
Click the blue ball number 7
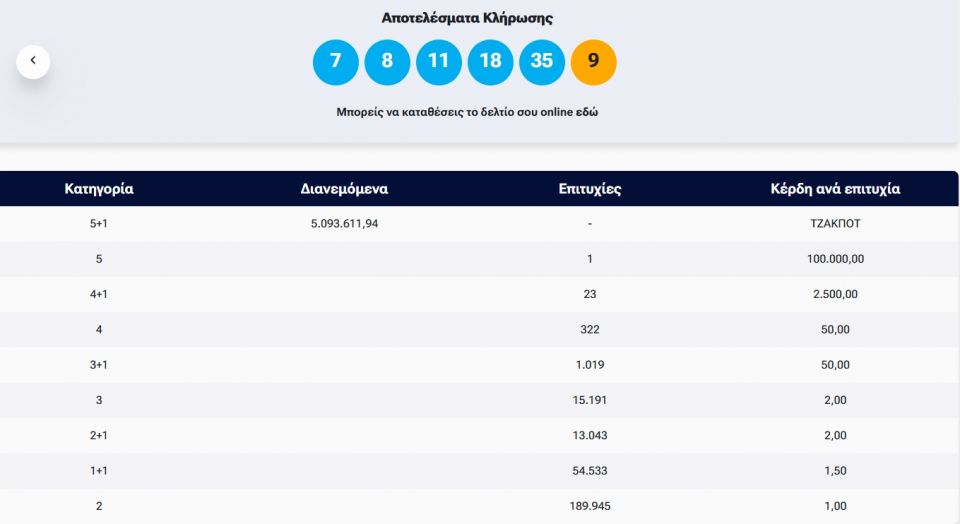(336, 61)
